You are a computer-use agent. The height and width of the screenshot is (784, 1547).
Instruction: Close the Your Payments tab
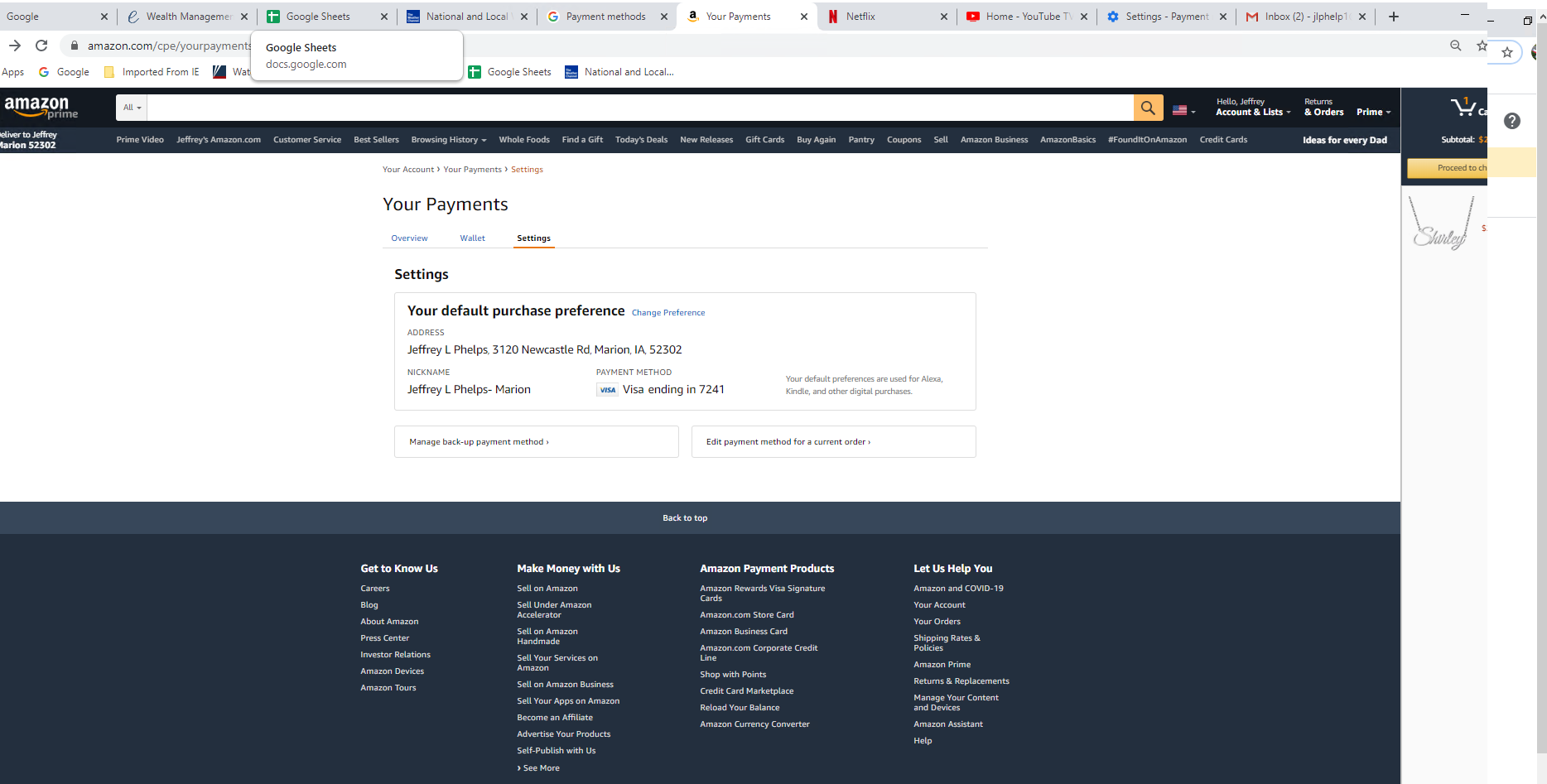(803, 17)
